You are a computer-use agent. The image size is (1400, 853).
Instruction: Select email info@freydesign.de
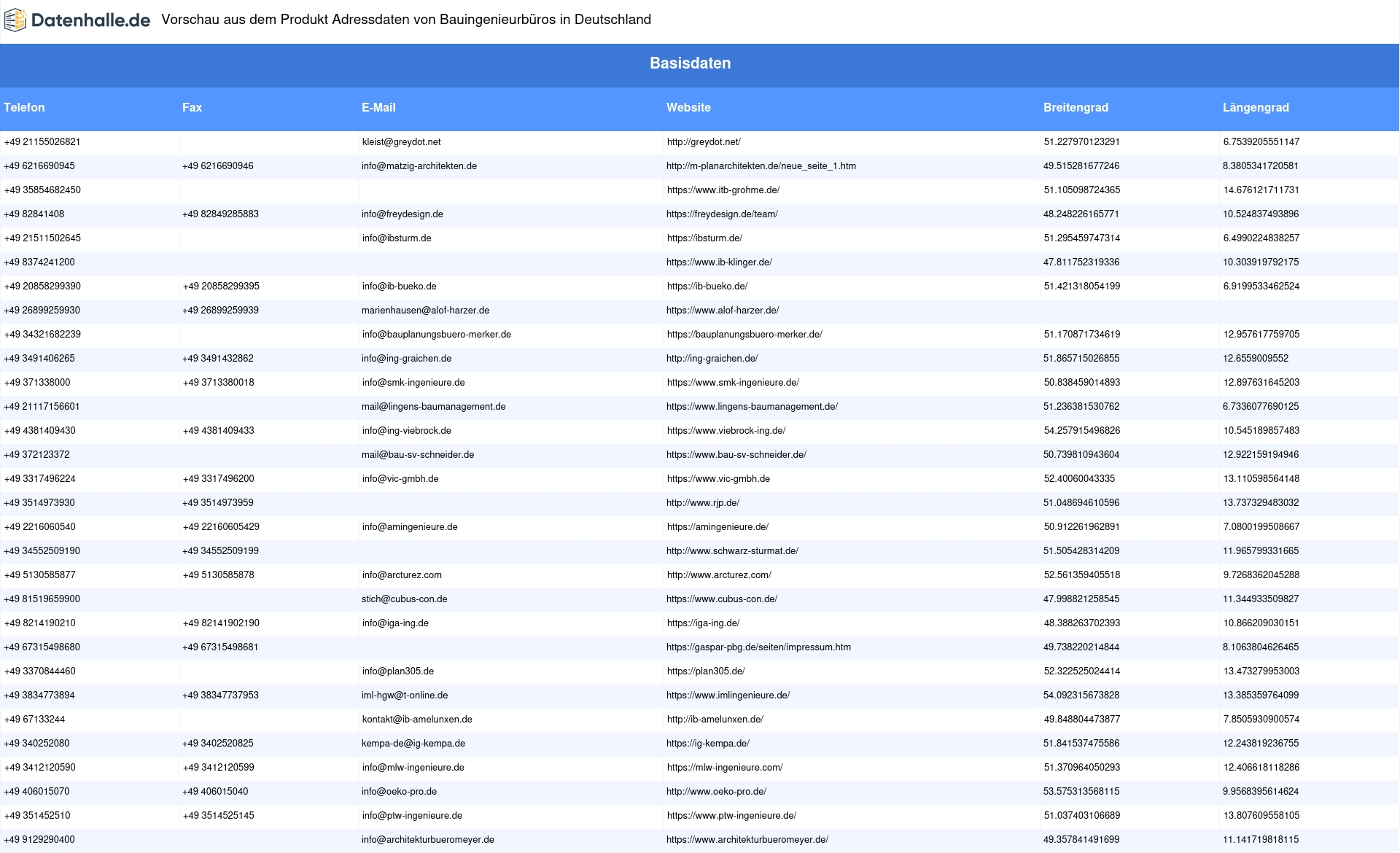point(402,214)
